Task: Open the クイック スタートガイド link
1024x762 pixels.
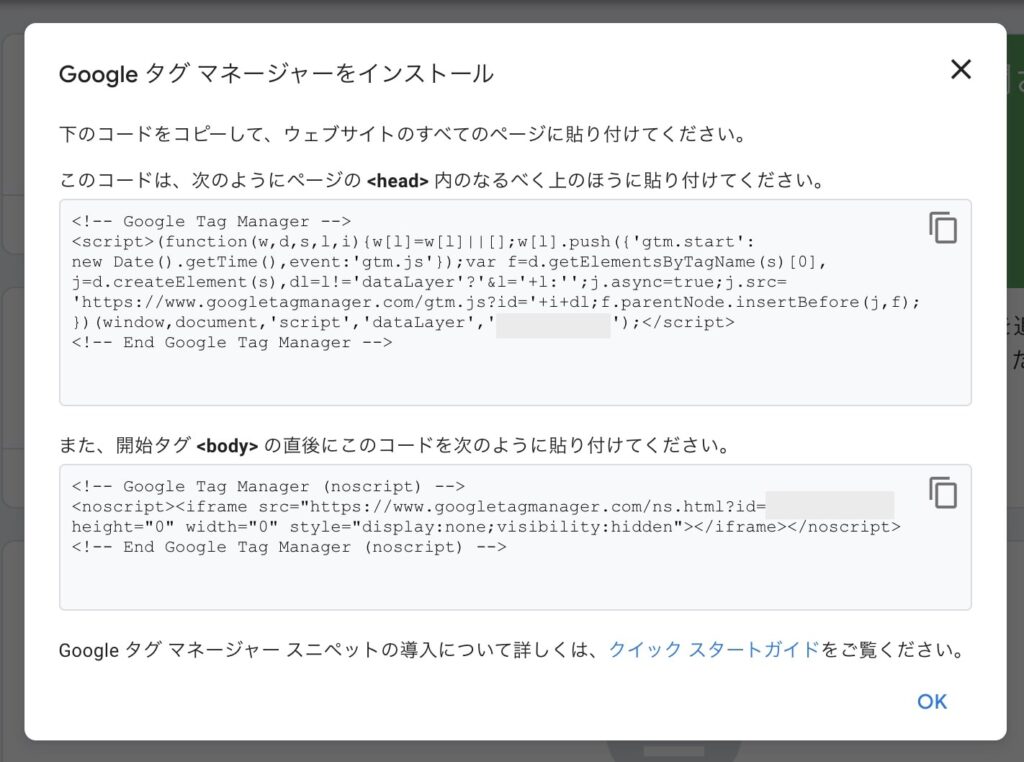Action: 714,650
